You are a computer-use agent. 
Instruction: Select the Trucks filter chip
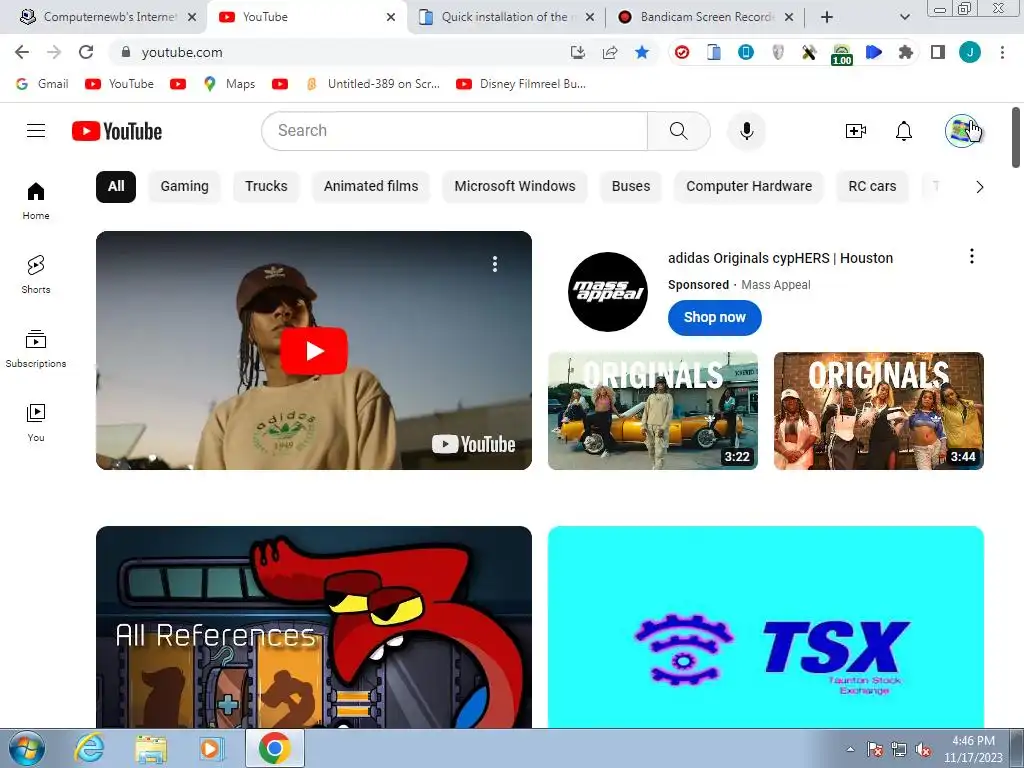click(266, 187)
